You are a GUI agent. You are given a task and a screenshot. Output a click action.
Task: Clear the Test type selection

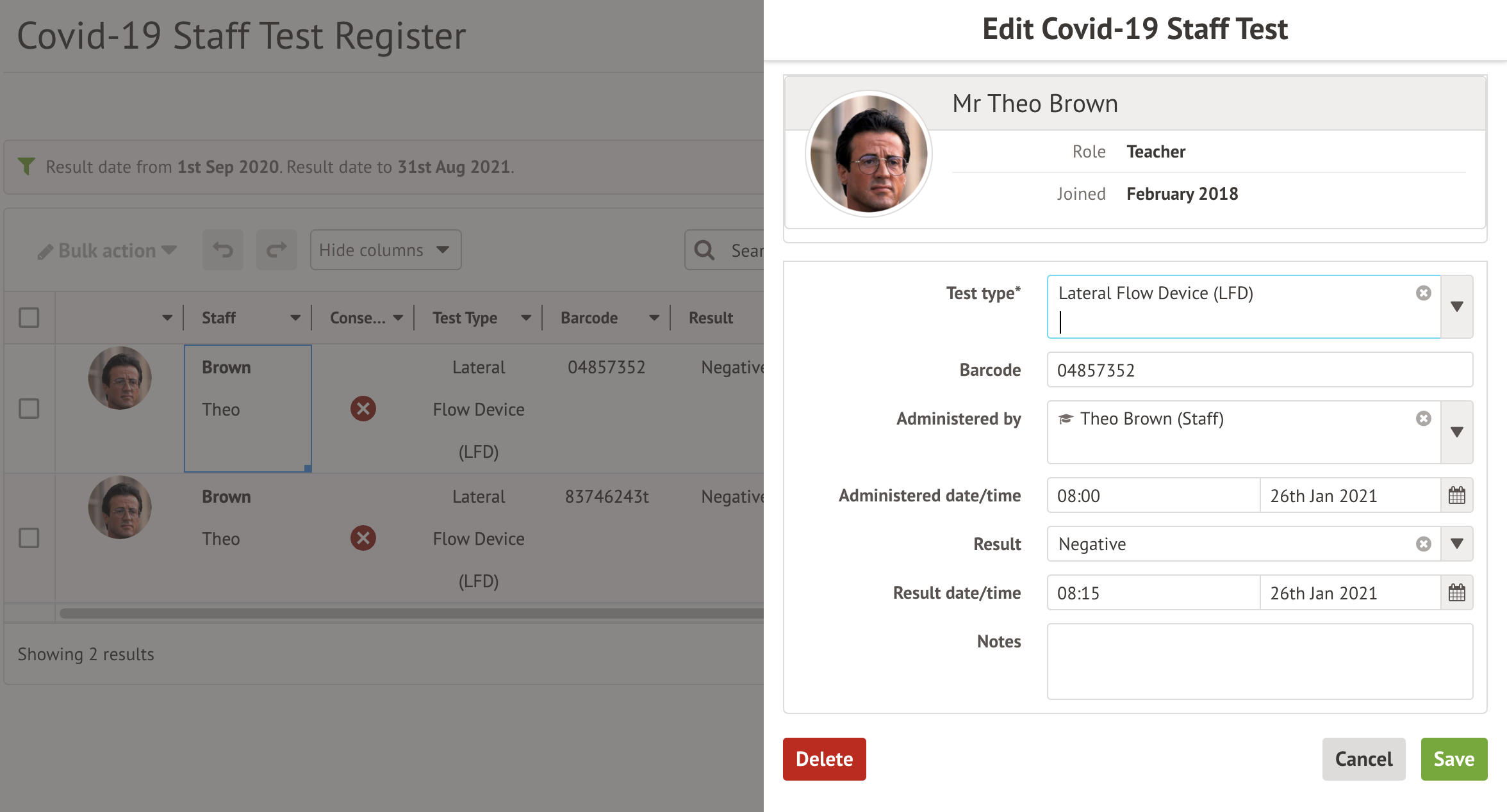coord(1423,293)
